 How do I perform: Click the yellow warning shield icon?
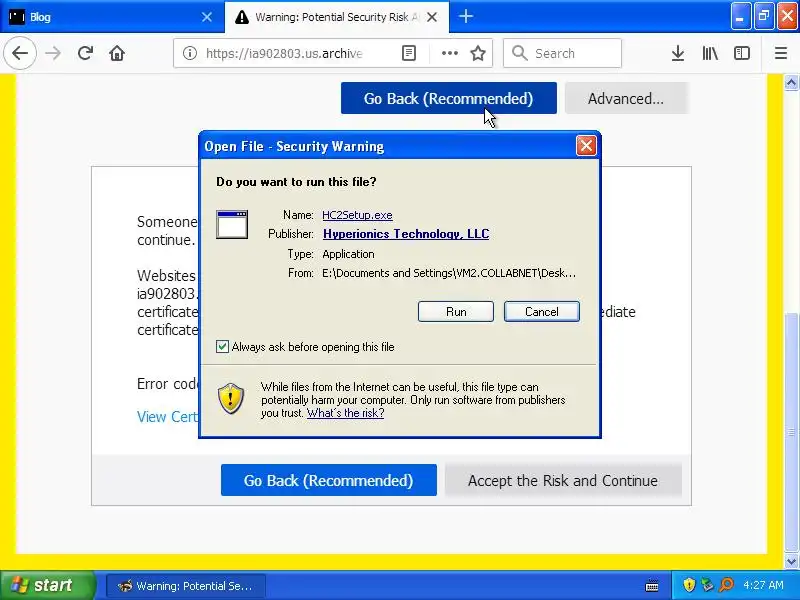pos(231,398)
